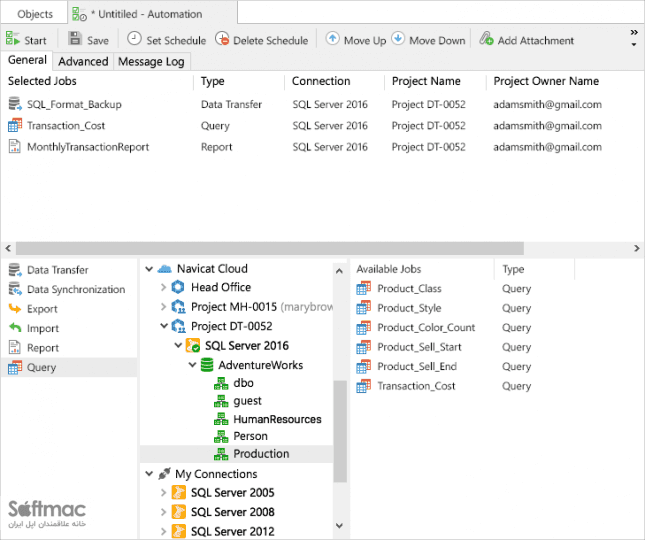Click the Data Synchronization sidebar icon

point(15,289)
